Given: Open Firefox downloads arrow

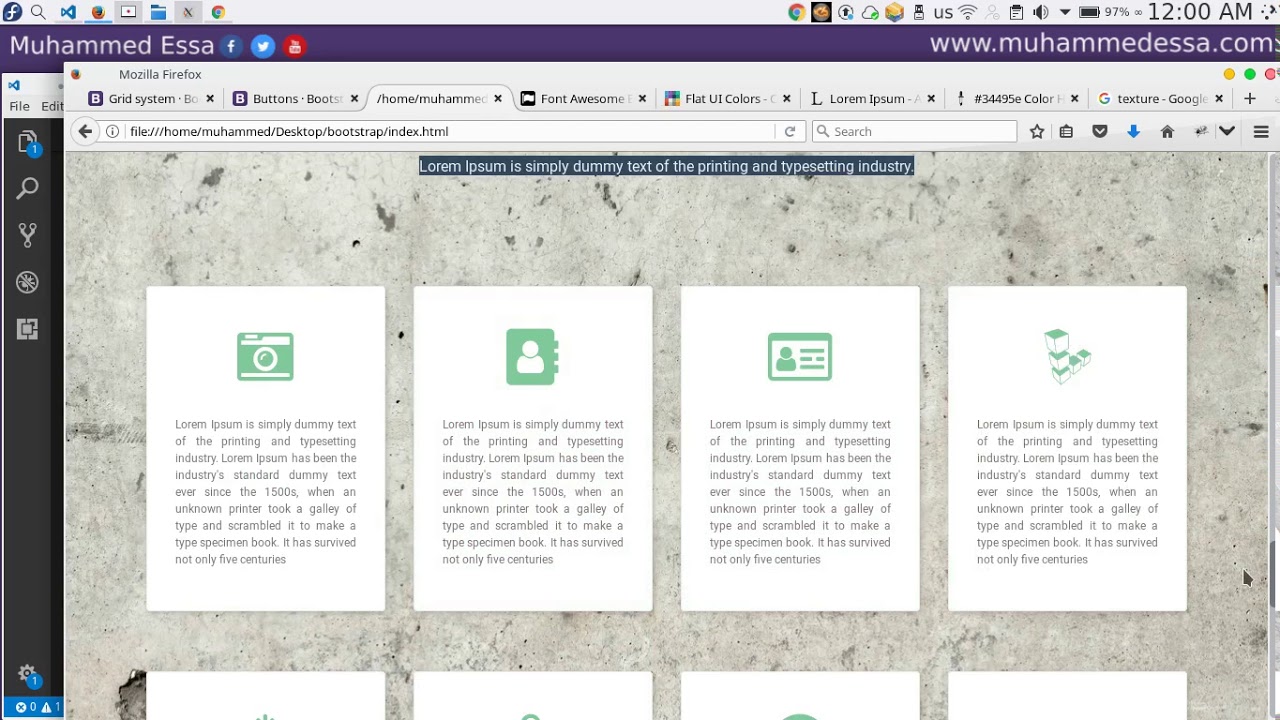Looking at the screenshot, I should point(1133,131).
